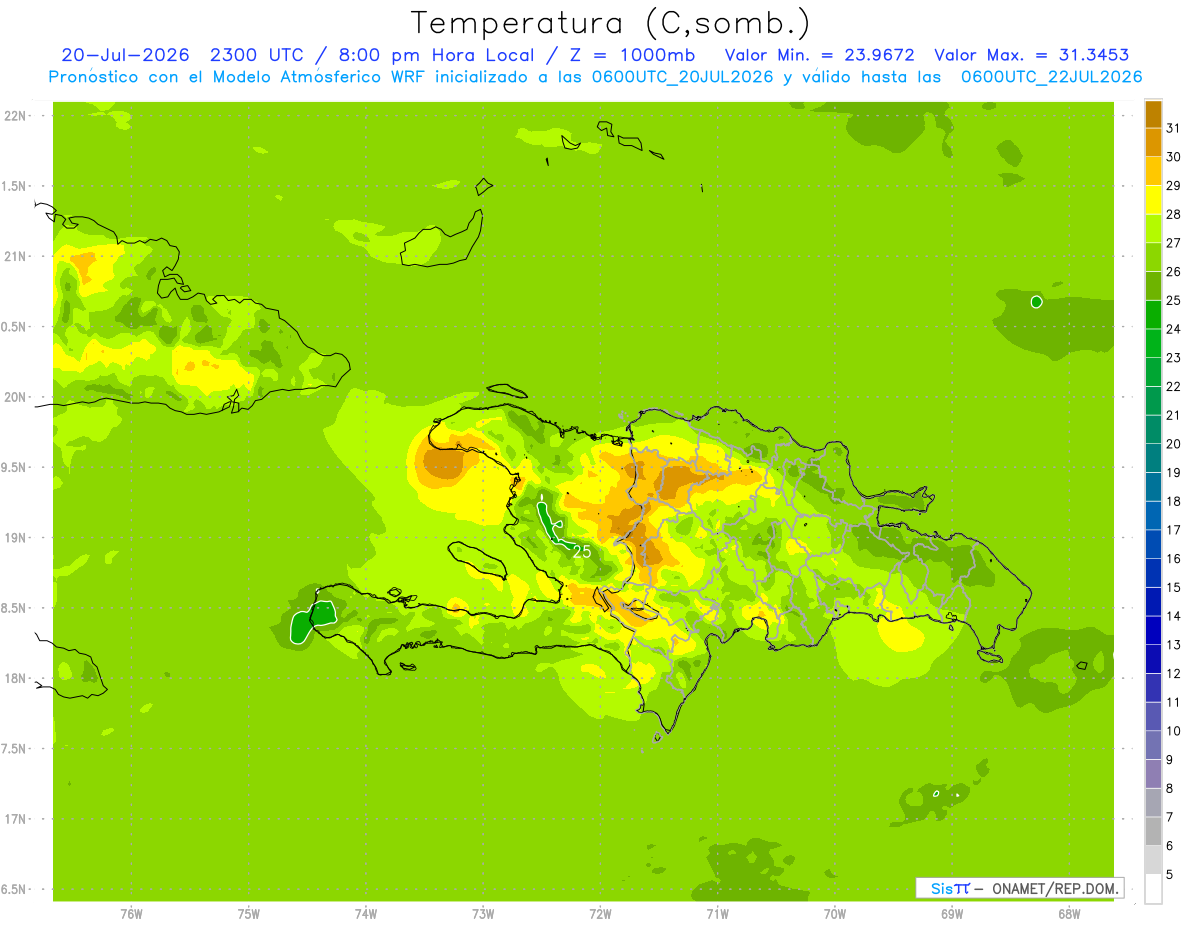Viewport: 1200px width, 927px height.
Task: Click the "21N" latitude label
Action: [x=17, y=257]
